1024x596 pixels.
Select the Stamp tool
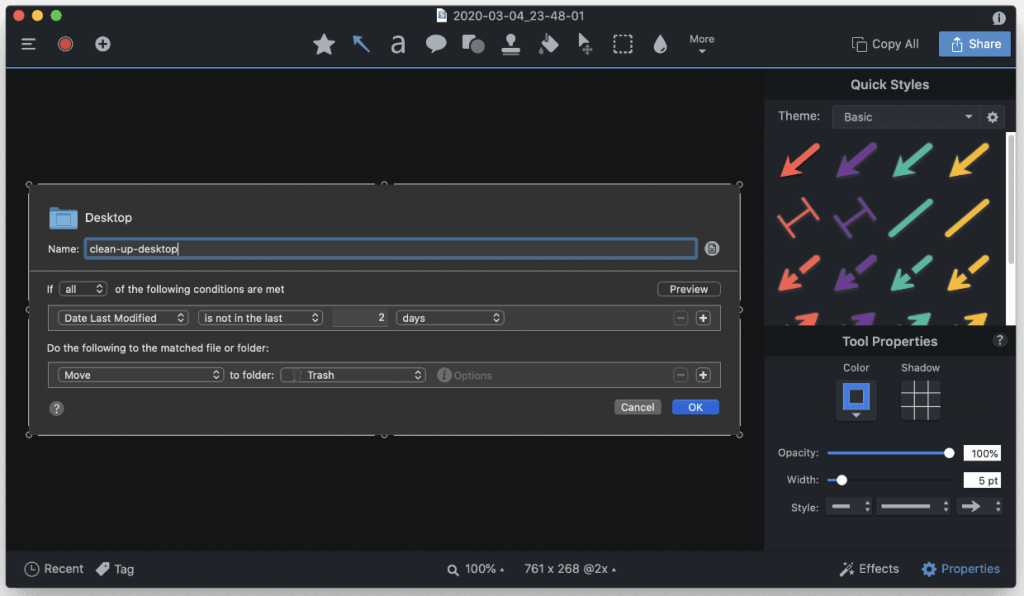coord(510,44)
